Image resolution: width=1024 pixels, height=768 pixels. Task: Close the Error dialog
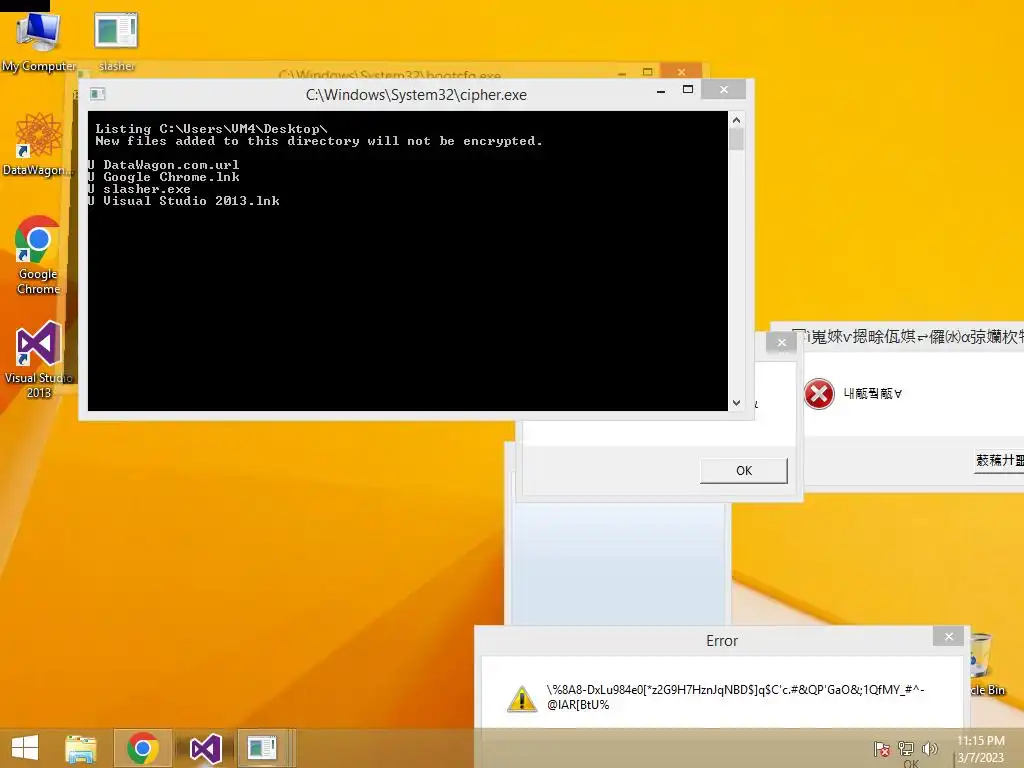coord(948,636)
